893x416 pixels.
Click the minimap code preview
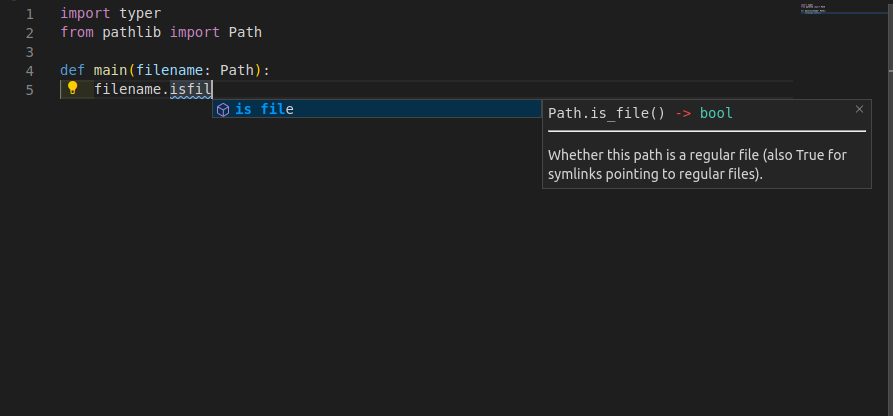(825, 9)
